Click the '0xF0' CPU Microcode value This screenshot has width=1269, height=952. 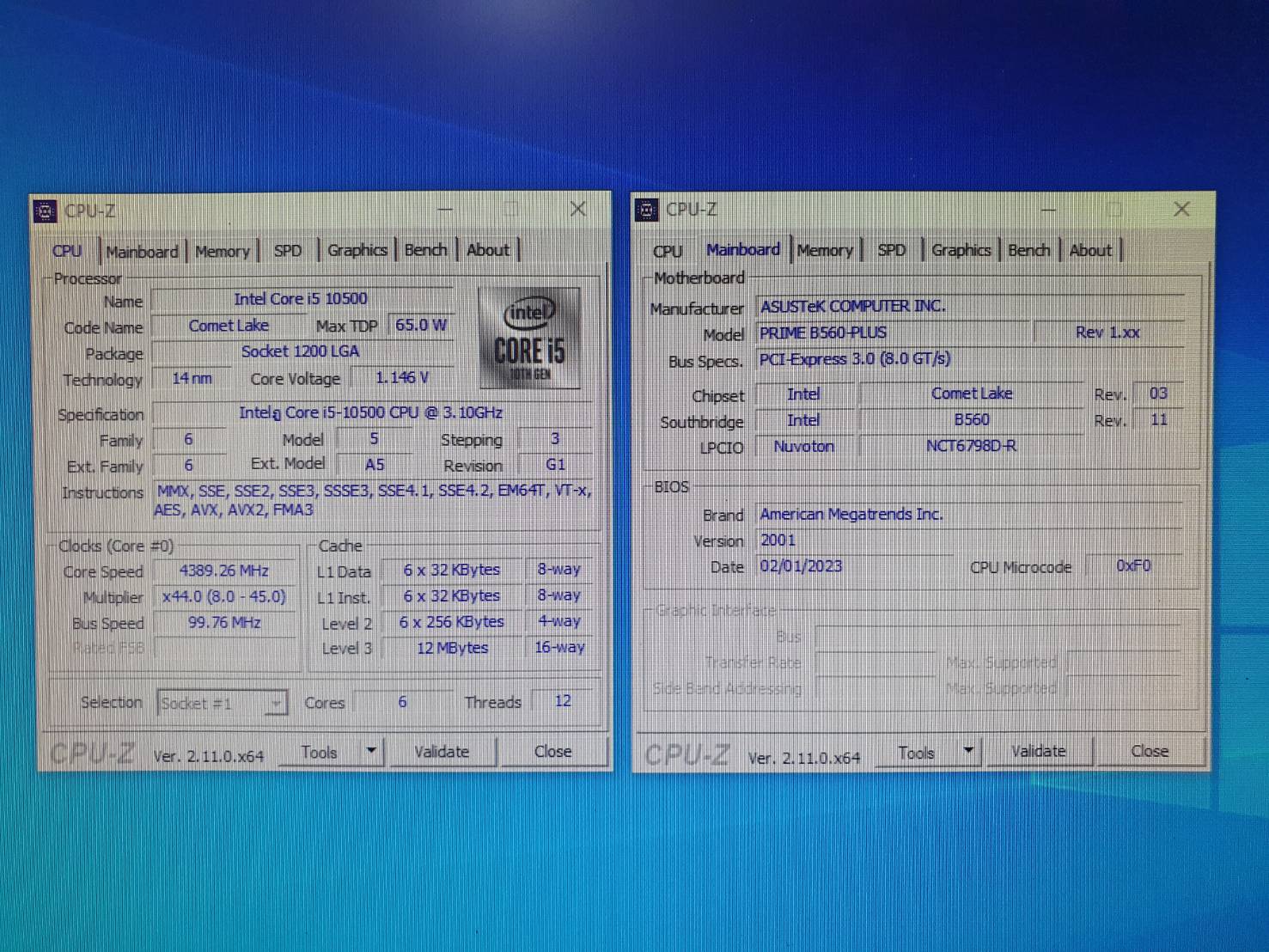click(x=1134, y=566)
